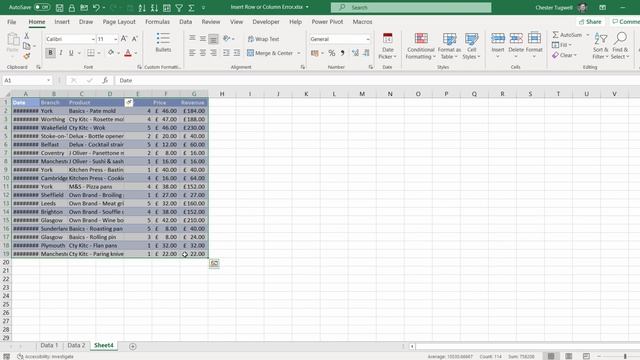Toggle Italic formatting
The image size is (640, 360).
(x=61, y=53)
